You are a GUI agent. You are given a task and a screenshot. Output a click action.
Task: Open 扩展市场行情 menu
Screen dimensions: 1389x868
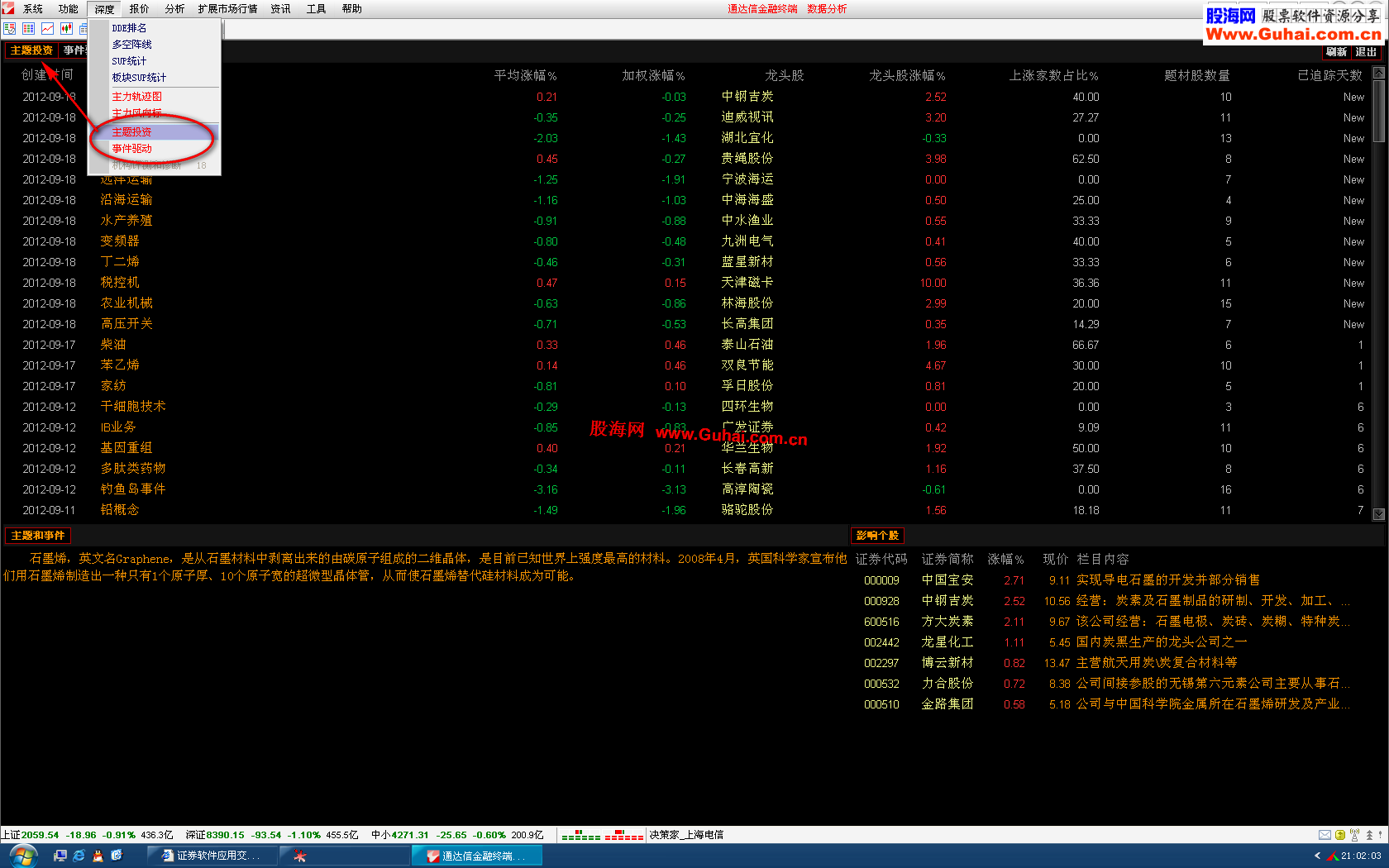227,9
